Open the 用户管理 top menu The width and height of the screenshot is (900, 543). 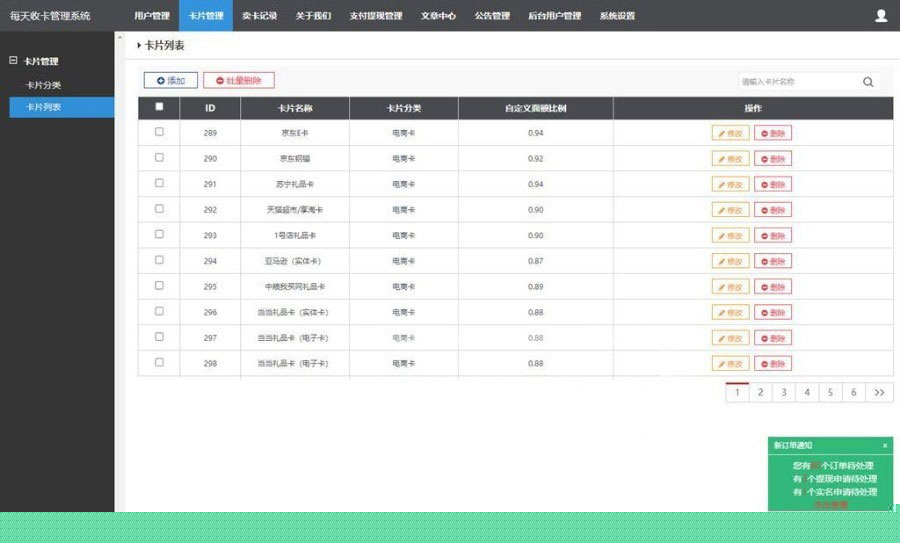[x=152, y=16]
